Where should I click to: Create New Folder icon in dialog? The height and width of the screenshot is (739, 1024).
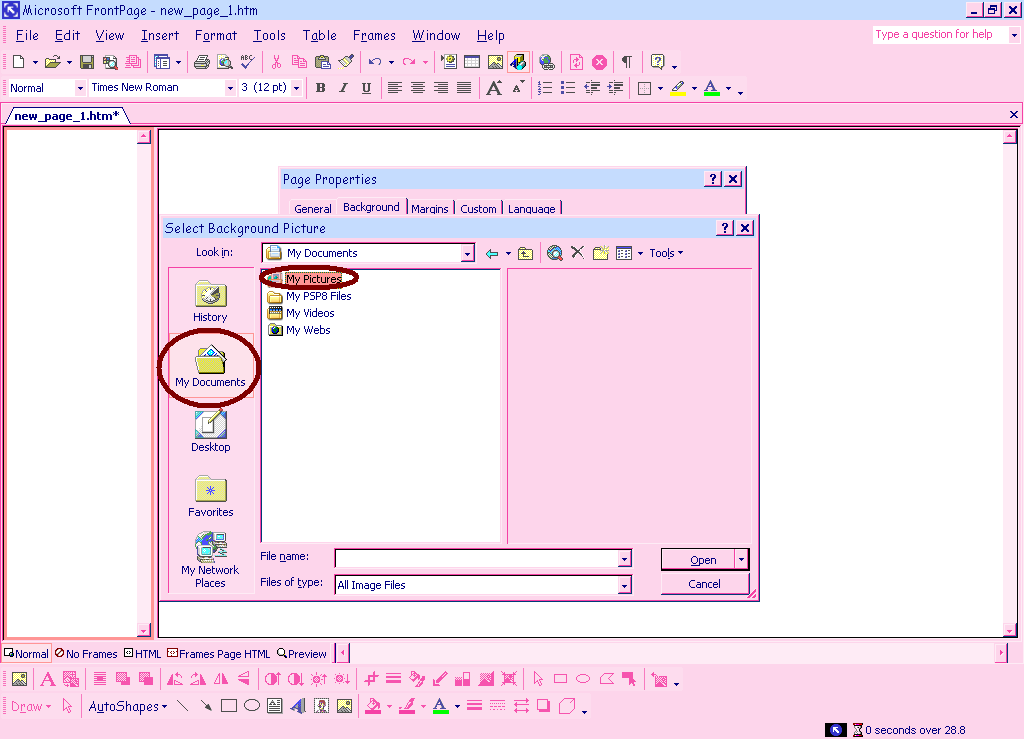click(601, 253)
